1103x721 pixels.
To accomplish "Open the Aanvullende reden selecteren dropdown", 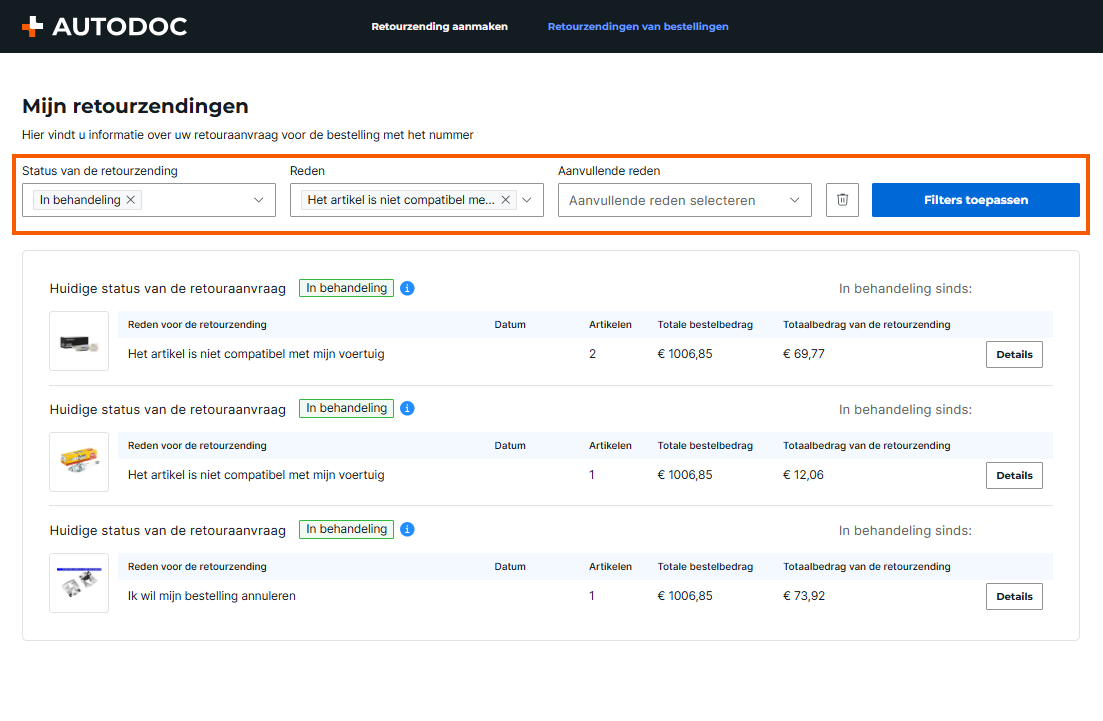I will (684, 200).
